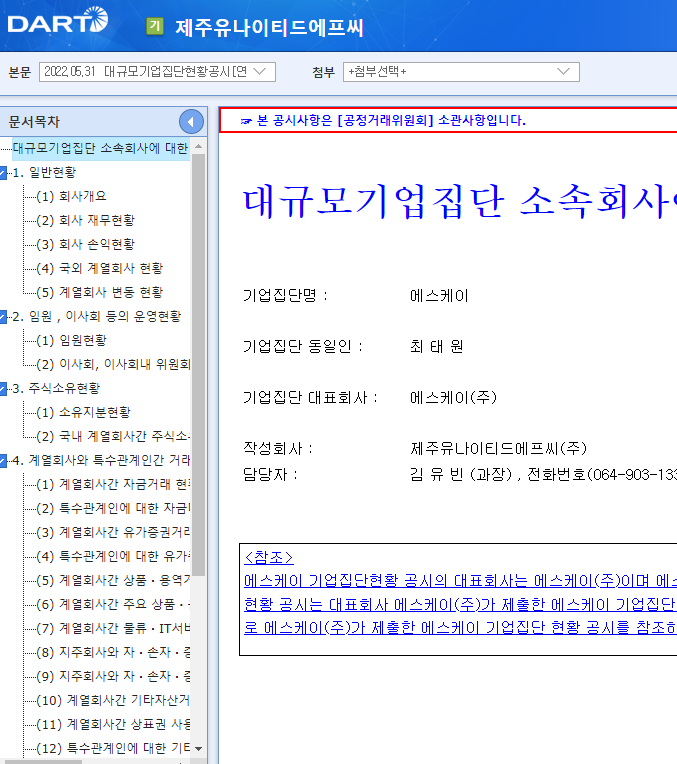
Task: Click link line starting 로 에스케이(주)가 제출한
Action: pos(460,628)
